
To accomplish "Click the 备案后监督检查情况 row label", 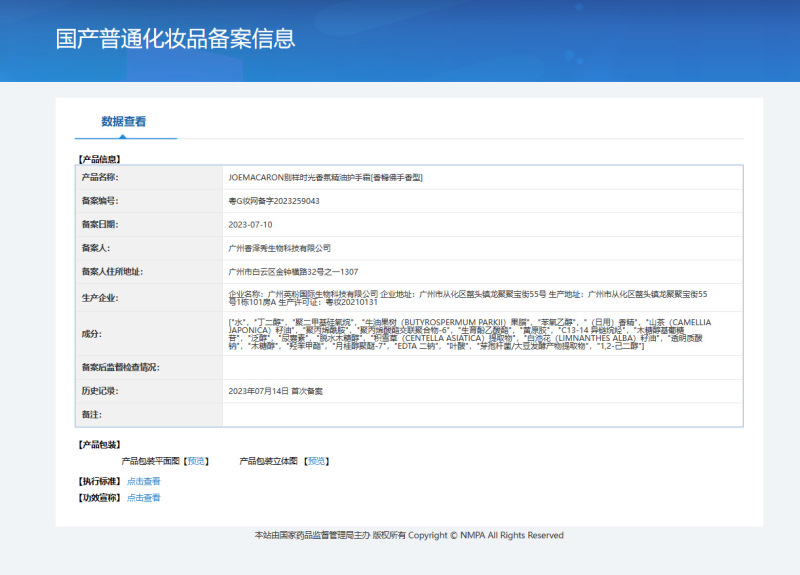I will coord(120,367).
